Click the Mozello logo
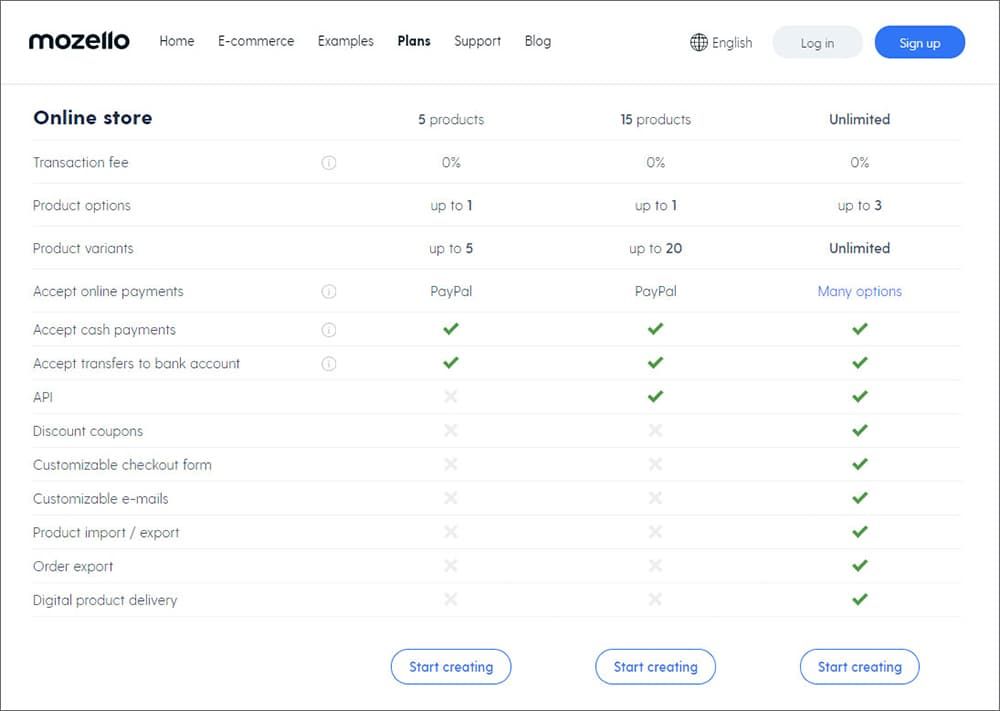Viewport: 1000px width, 711px height. (x=79, y=41)
